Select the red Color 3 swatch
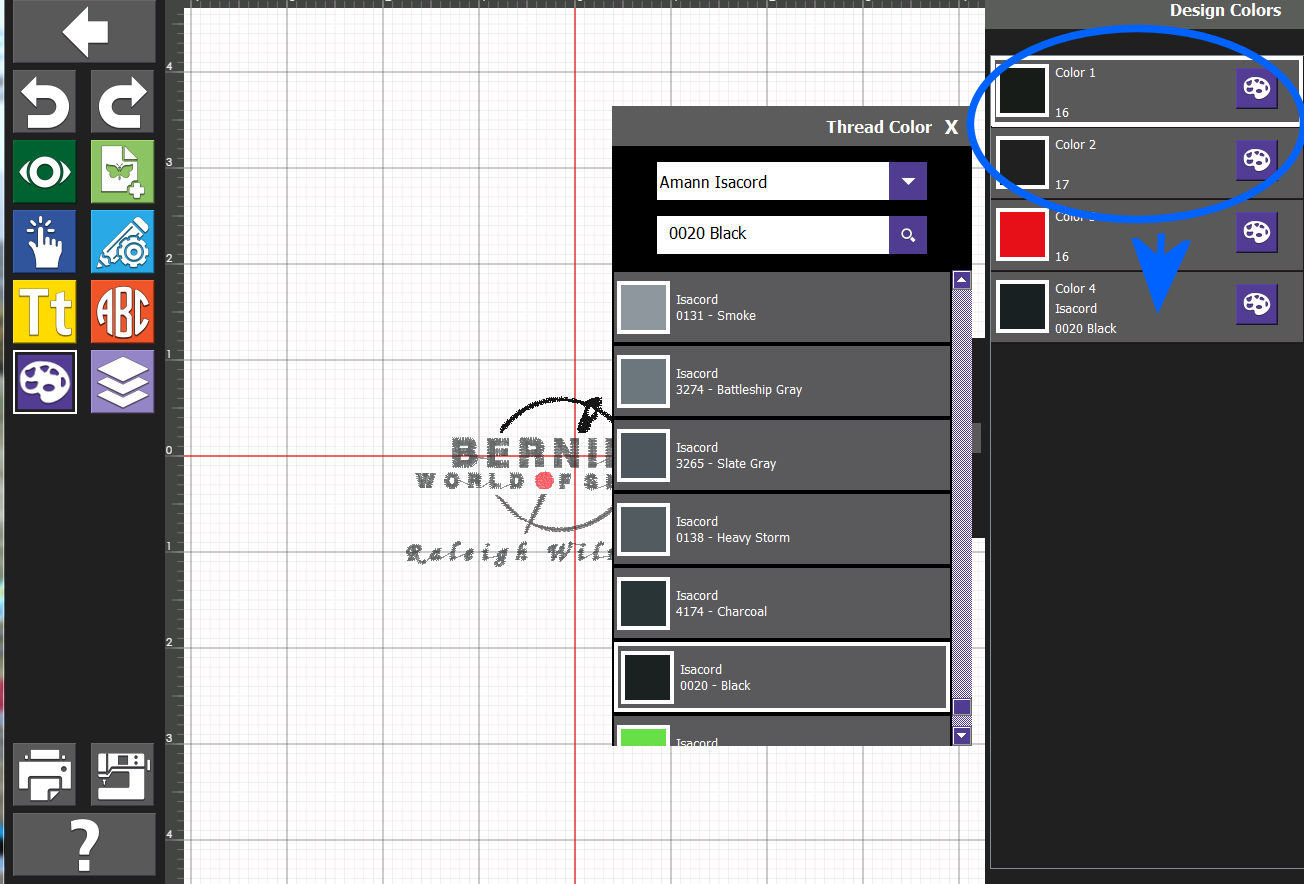The width and height of the screenshot is (1304, 884). click(x=1022, y=234)
